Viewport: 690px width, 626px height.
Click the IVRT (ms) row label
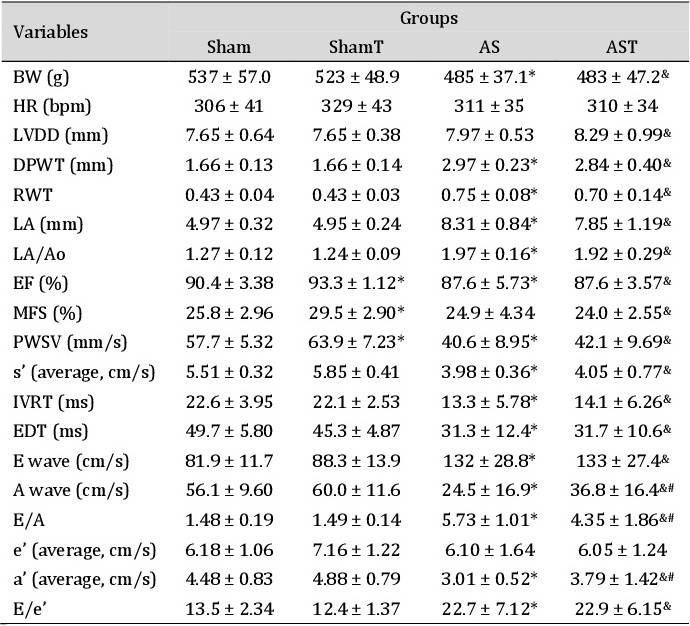[53, 402]
